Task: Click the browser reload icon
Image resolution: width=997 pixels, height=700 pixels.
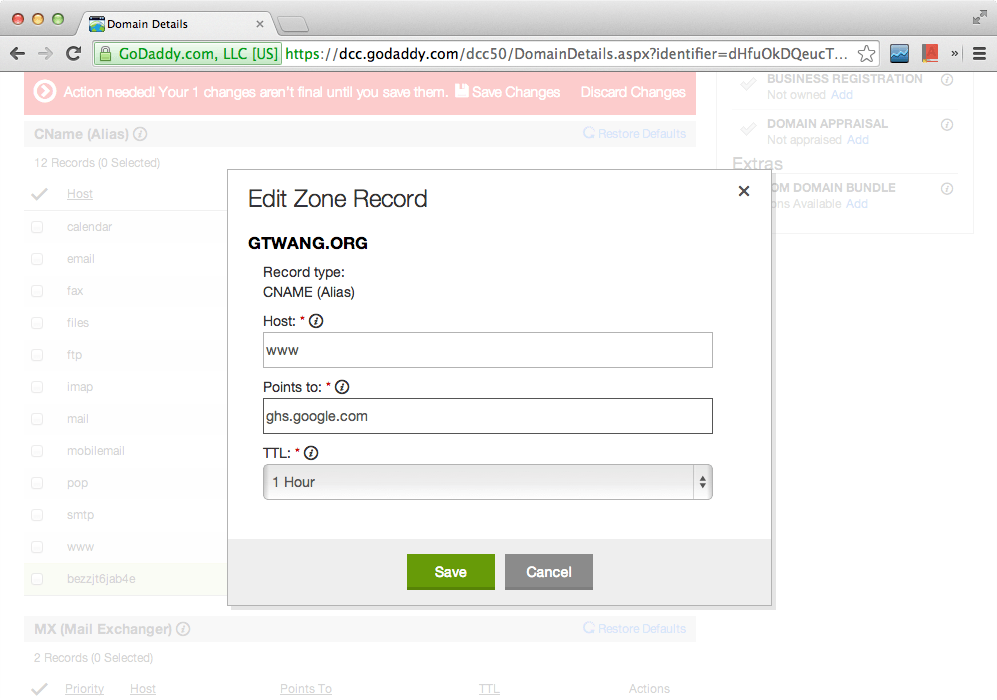Action: [x=73, y=53]
